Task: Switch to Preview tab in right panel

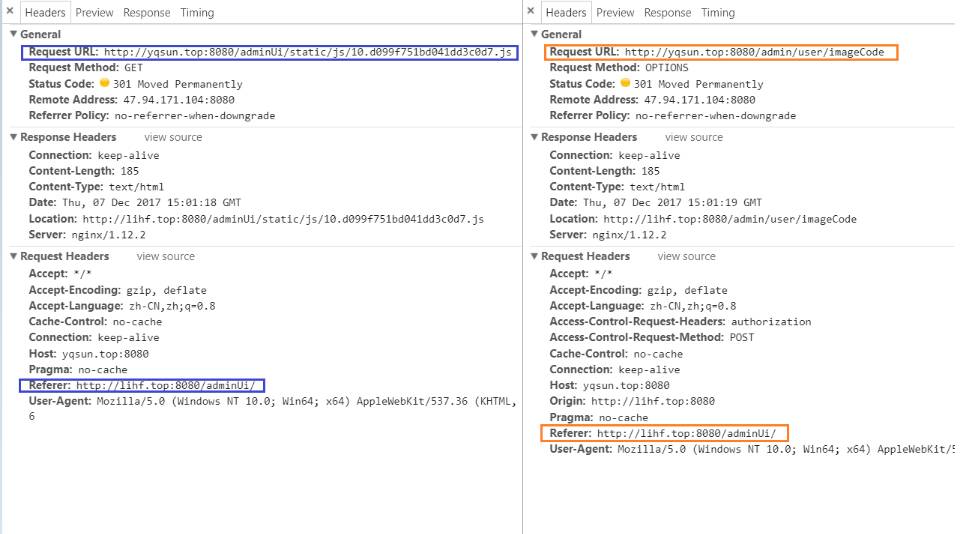Action: point(615,13)
